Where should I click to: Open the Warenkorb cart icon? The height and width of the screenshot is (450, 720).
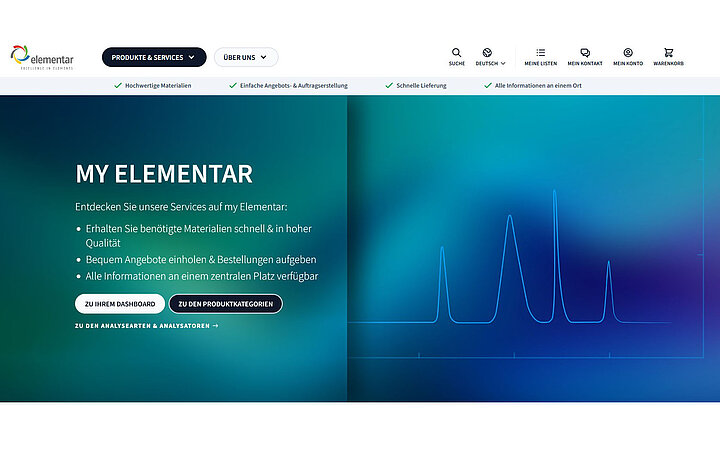669,52
